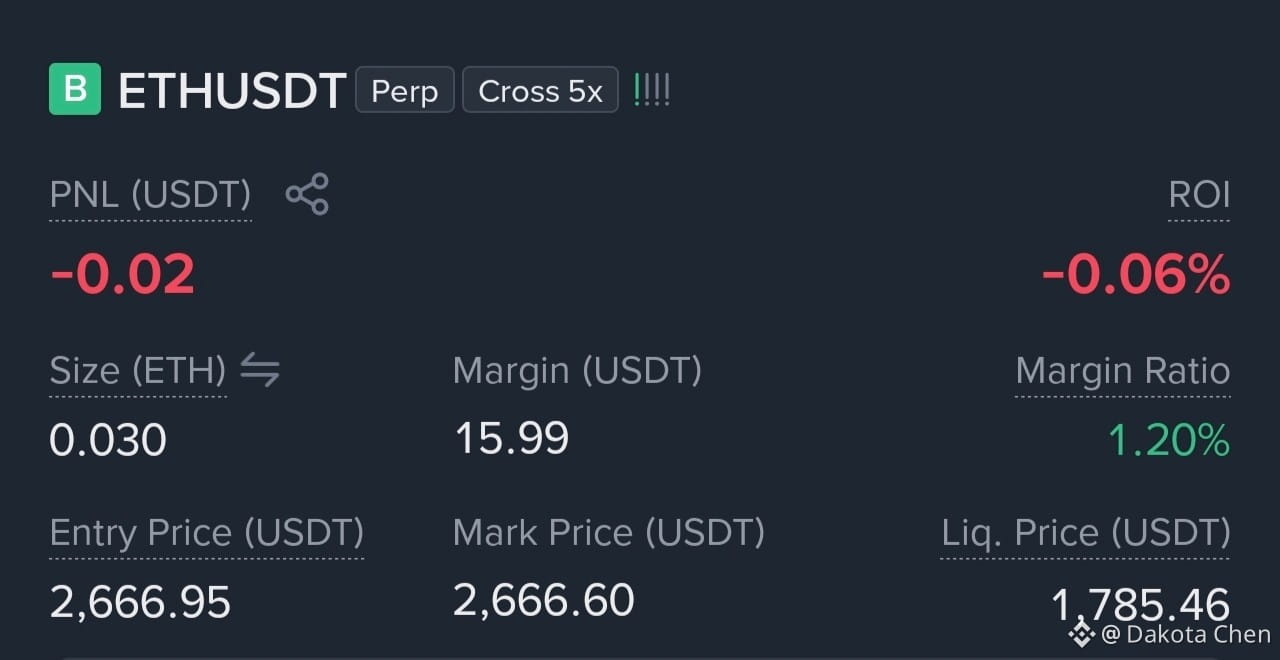The image size is (1280, 660).
Task: Tap the Size (ETH) label
Action: (x=138, y=371)
